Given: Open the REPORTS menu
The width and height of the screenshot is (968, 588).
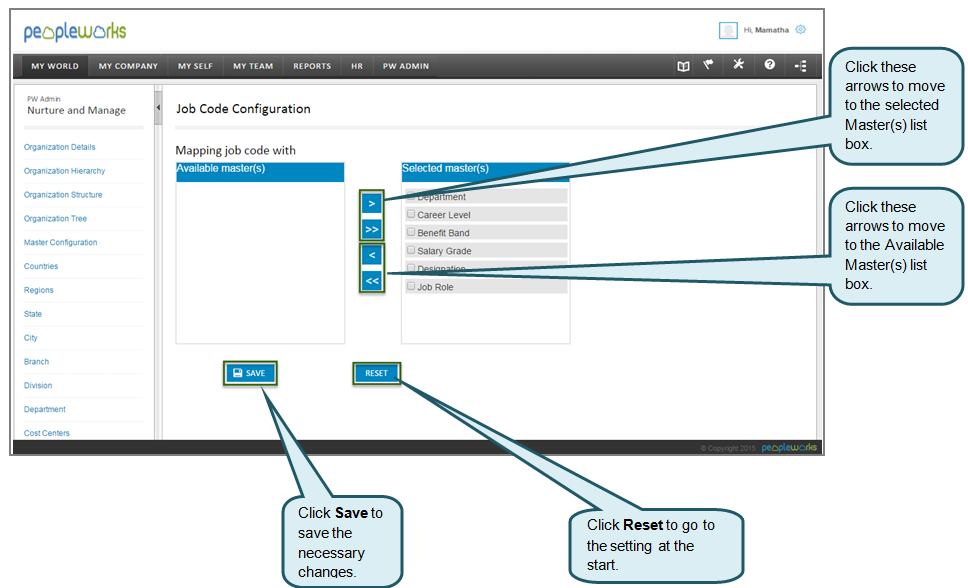Looking at the screenshot, I should point(312,66).
